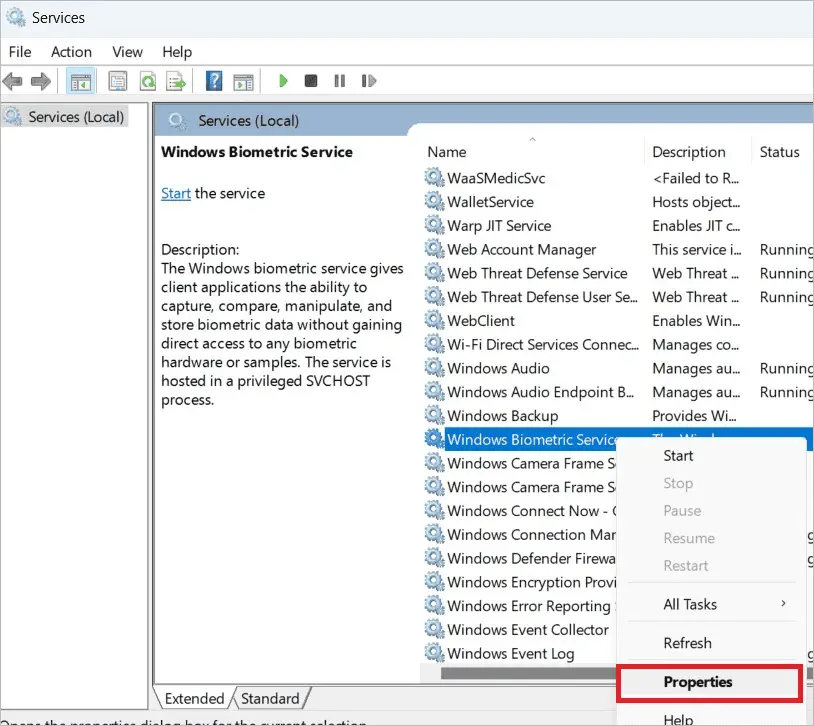The image size is (814, 726).
Task: Choose Start in the context menu
Action: click(x=677, y=455)
